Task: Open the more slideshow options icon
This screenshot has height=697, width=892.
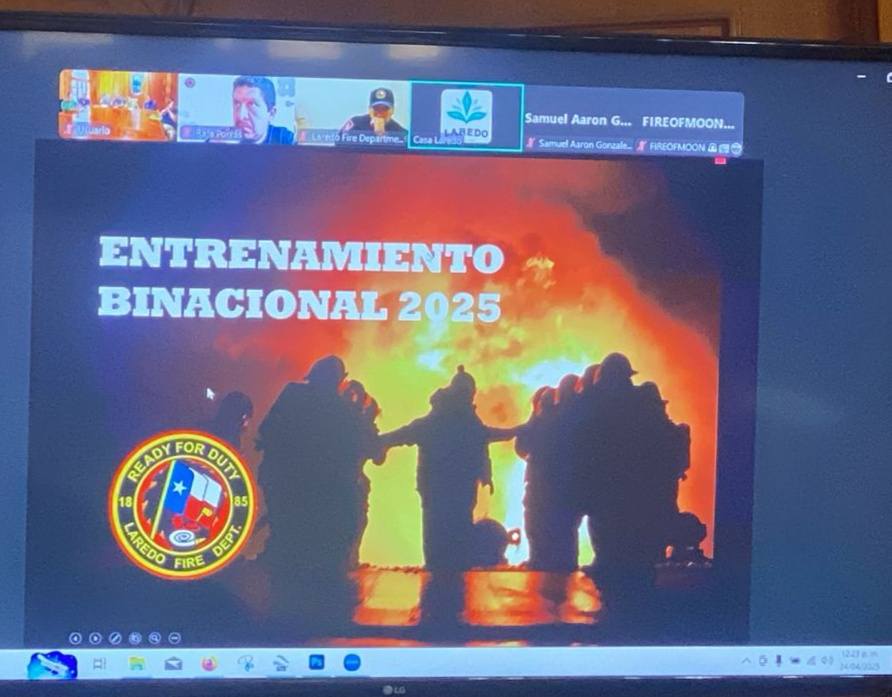Action: click(175, 637)
